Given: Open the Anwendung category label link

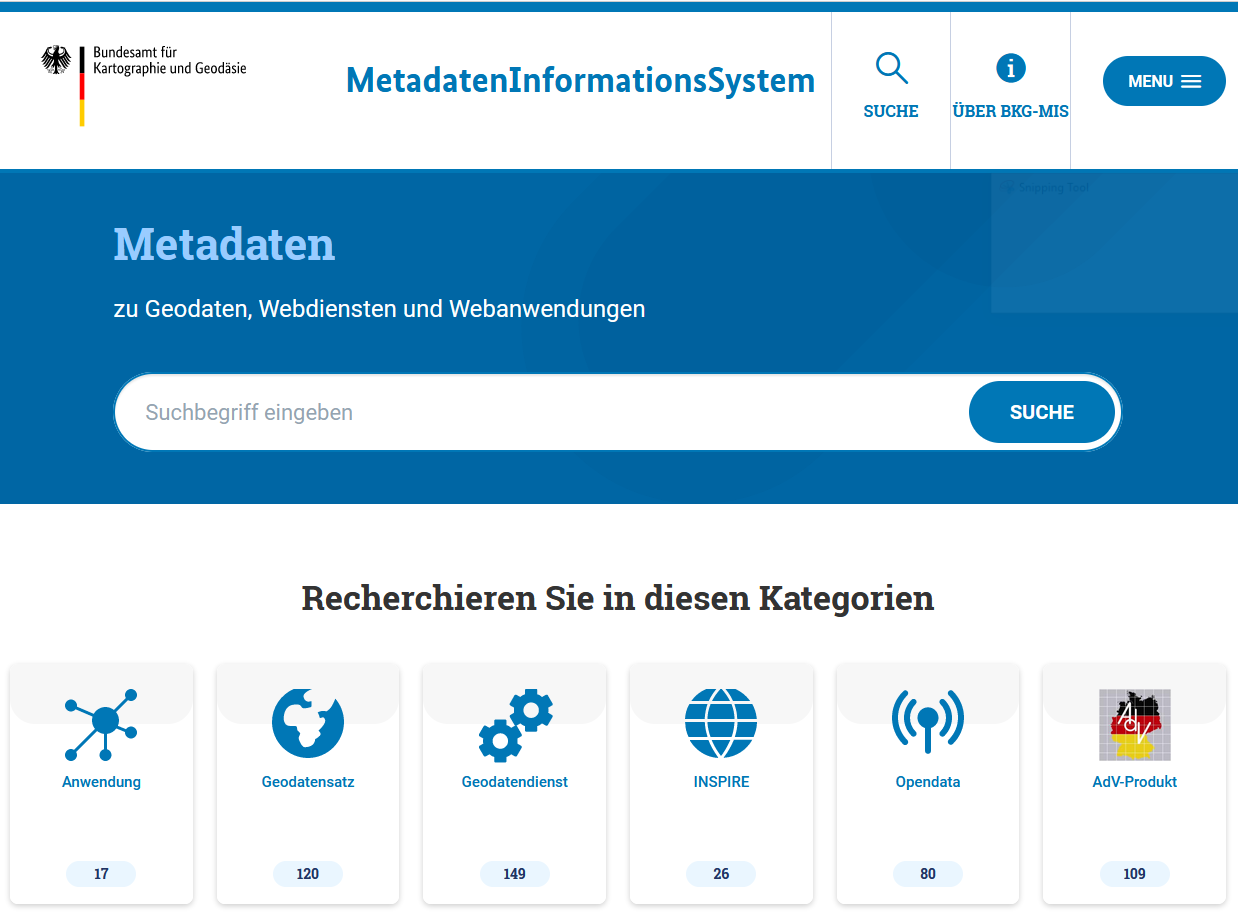Looking at the screenshot, I should (101, 782).
